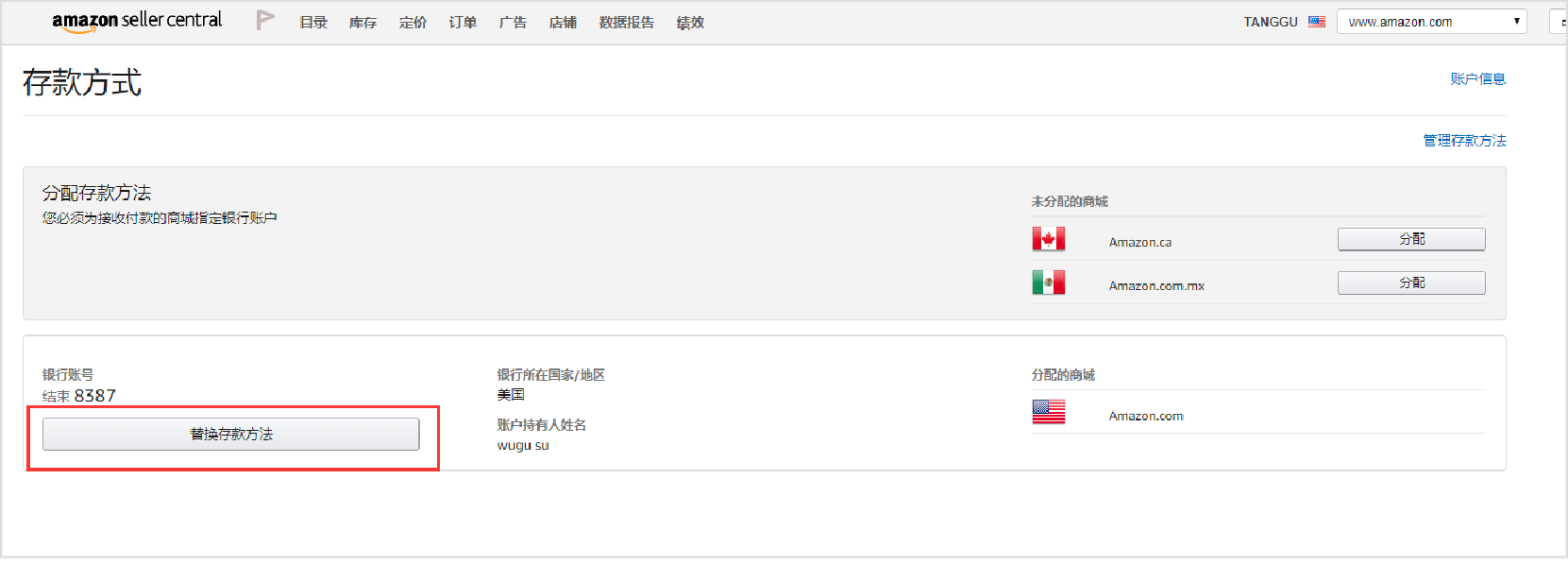The width and height of the screenshot is (1568, 565).
Task: Click the 您必须为接收付款的商城指定银行账户 notice
Action: coord(160,218)
